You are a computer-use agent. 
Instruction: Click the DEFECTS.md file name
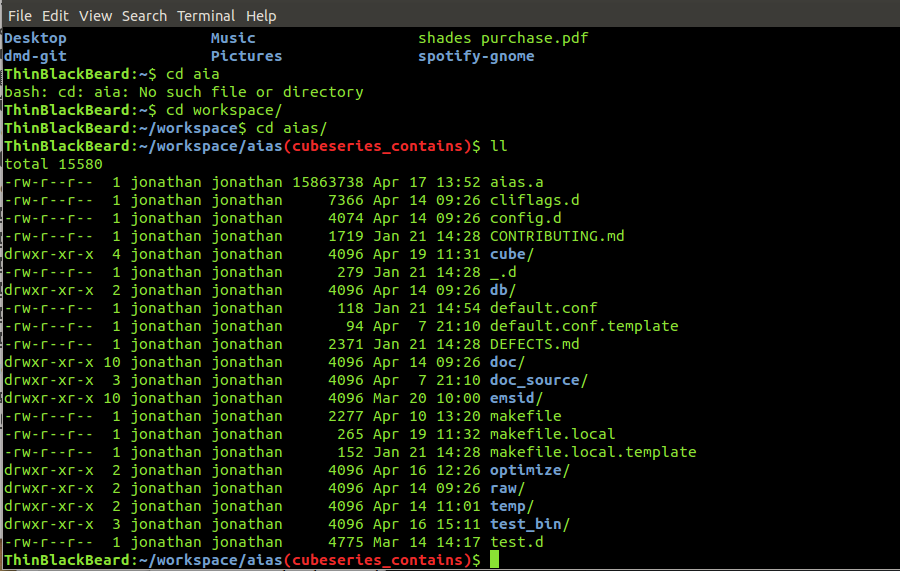click(534, 344)
